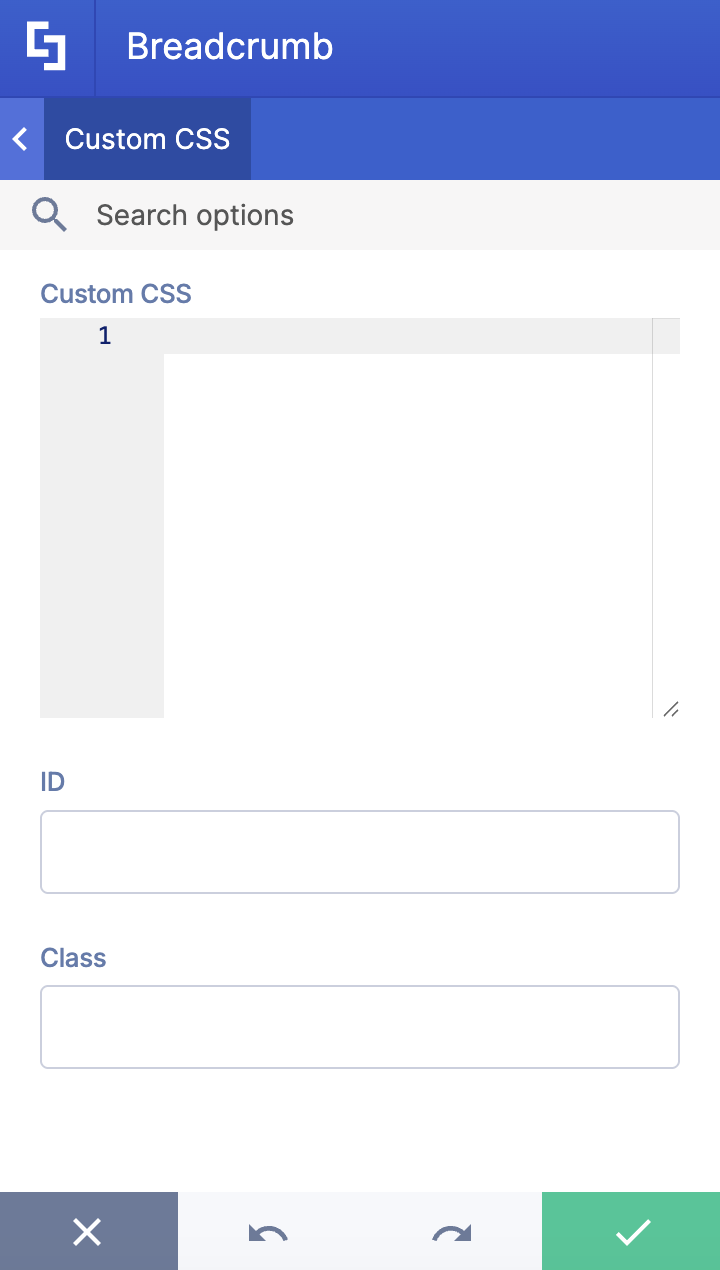720x1270 pixels.
Task: Click the back chevron beside Custom CSS
Action: click(x=20, y=139)
